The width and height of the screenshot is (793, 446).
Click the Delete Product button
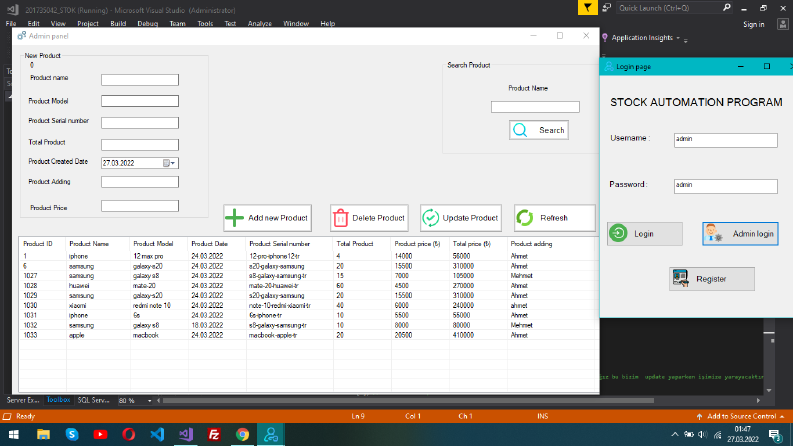click(369, 218)
